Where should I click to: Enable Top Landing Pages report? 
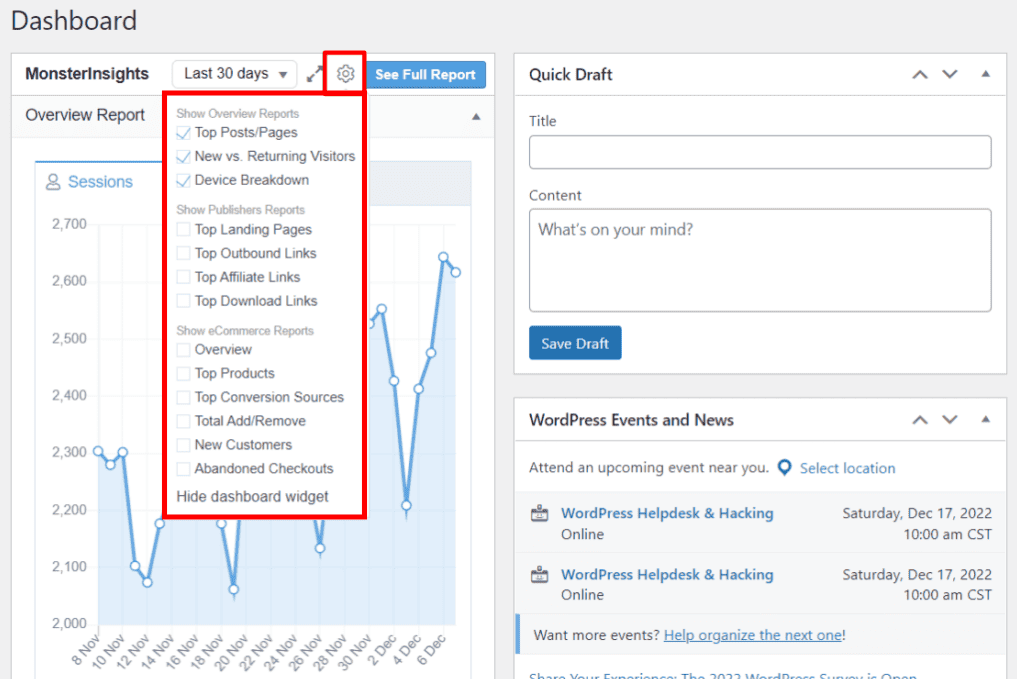(x=184, y=230)
